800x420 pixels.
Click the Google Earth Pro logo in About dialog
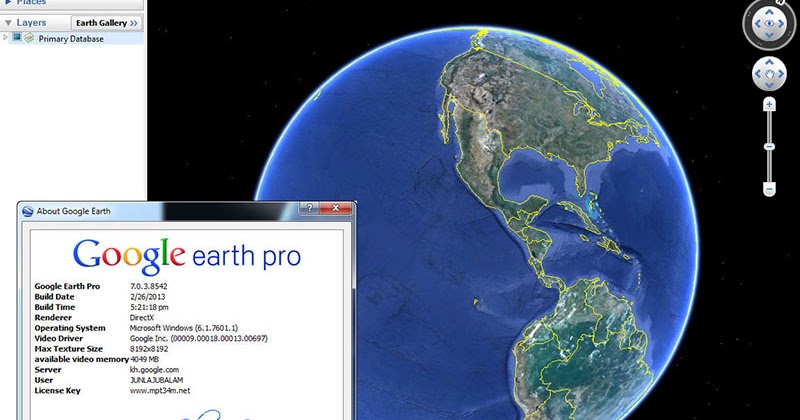pos(187,256)
